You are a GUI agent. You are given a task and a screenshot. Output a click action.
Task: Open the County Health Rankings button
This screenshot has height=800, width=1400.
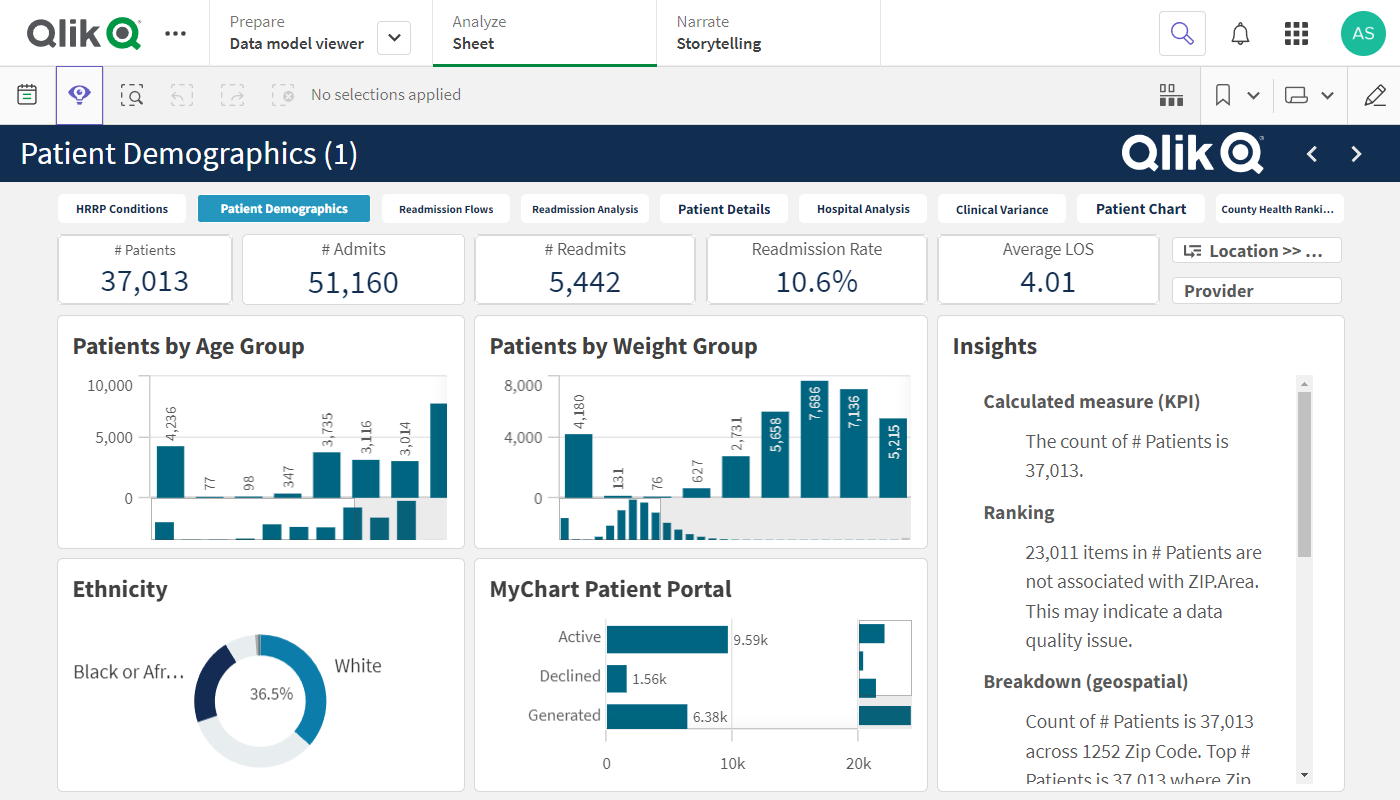(1279, 209)
